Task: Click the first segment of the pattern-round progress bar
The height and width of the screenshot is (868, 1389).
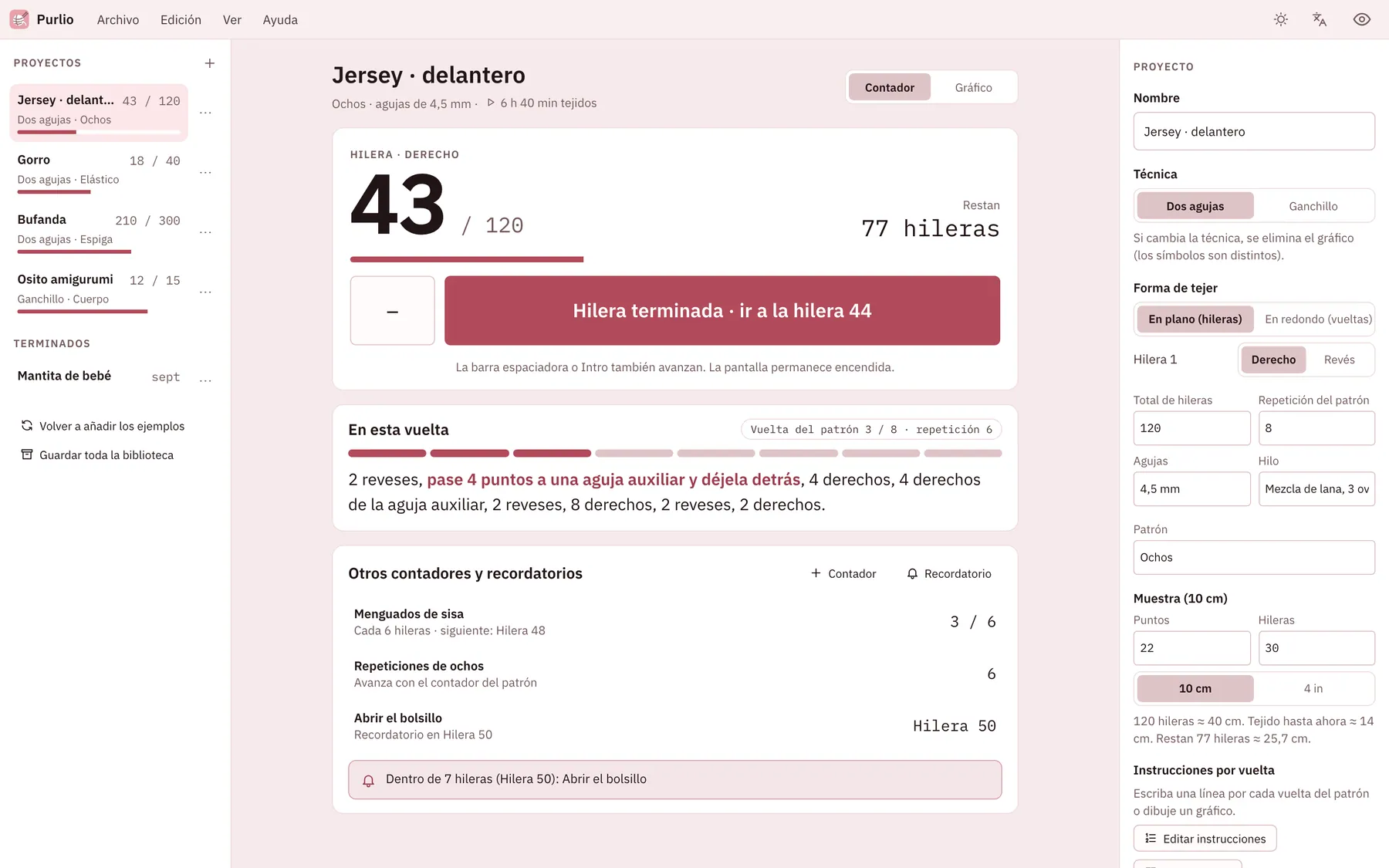Action: click(x=387, y=453)
